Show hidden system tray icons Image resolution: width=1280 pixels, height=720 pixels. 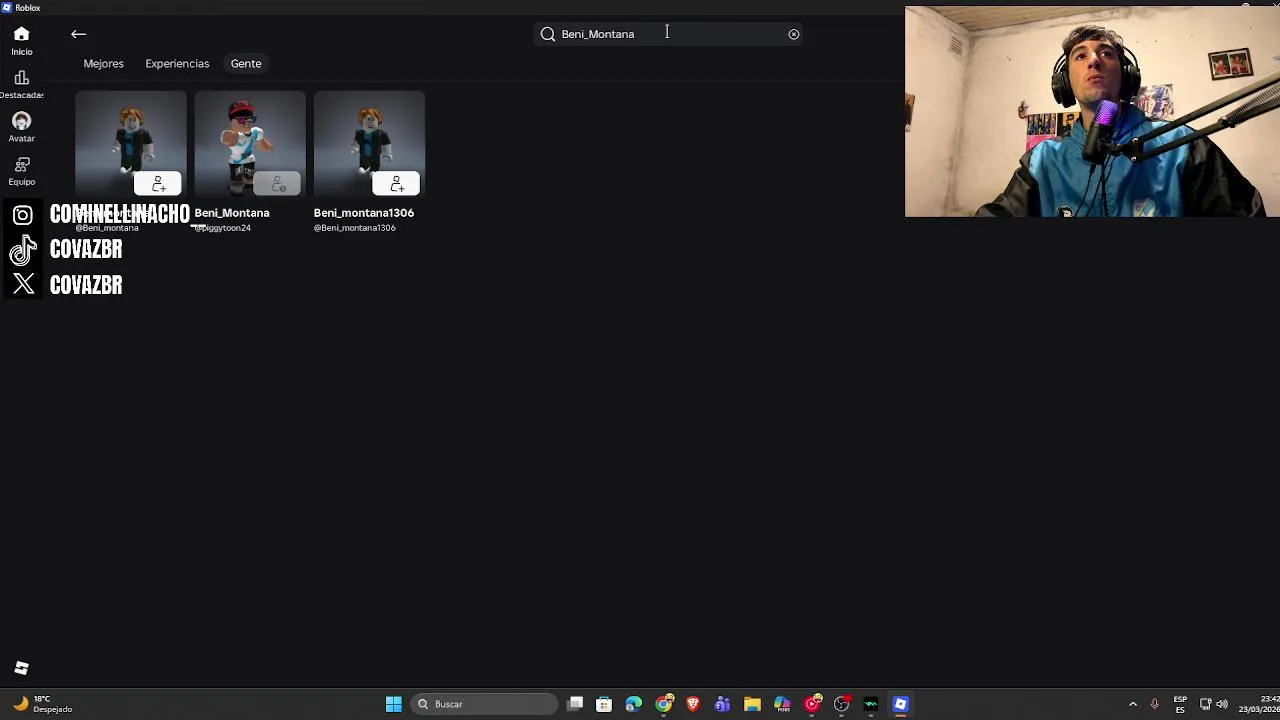click(x=1133, y=704)
